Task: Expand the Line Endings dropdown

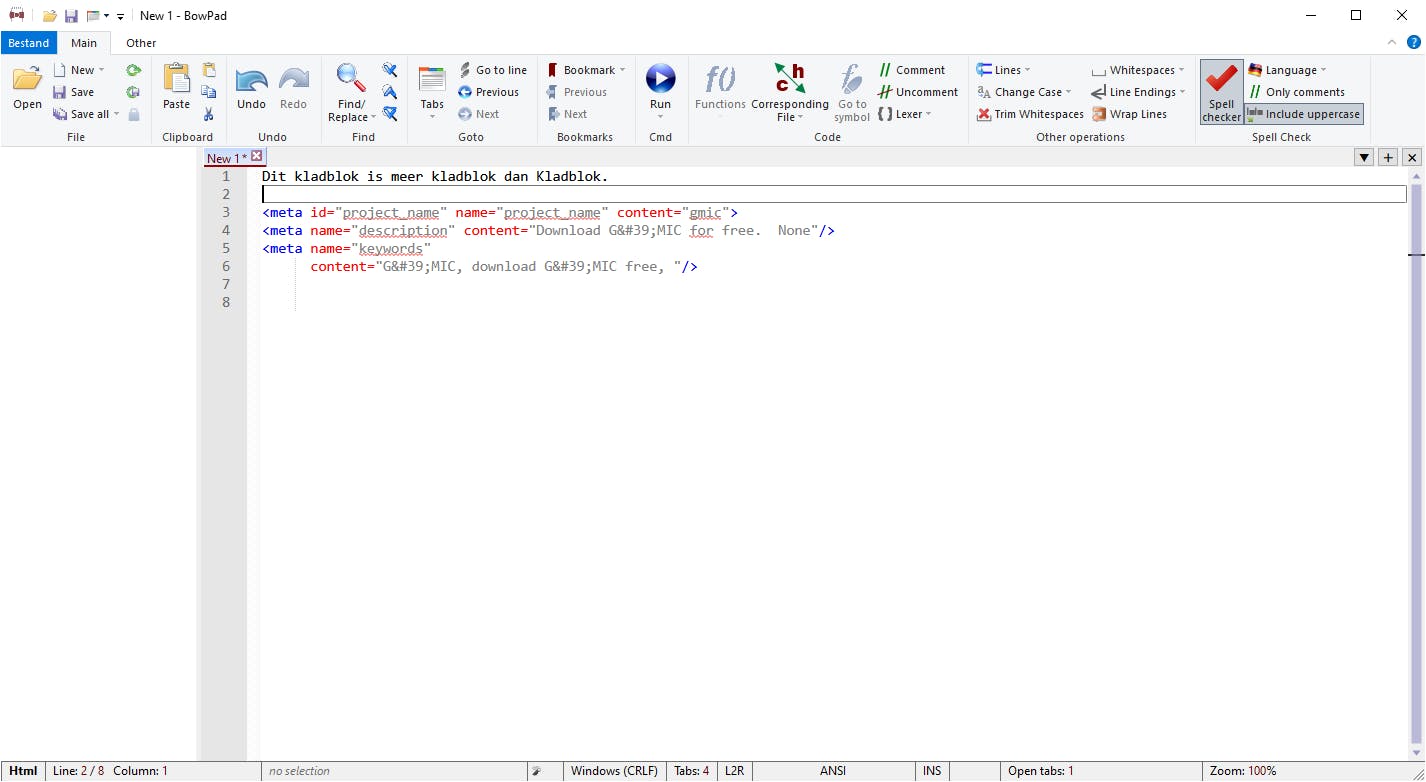Action: tap(1138, 92)
